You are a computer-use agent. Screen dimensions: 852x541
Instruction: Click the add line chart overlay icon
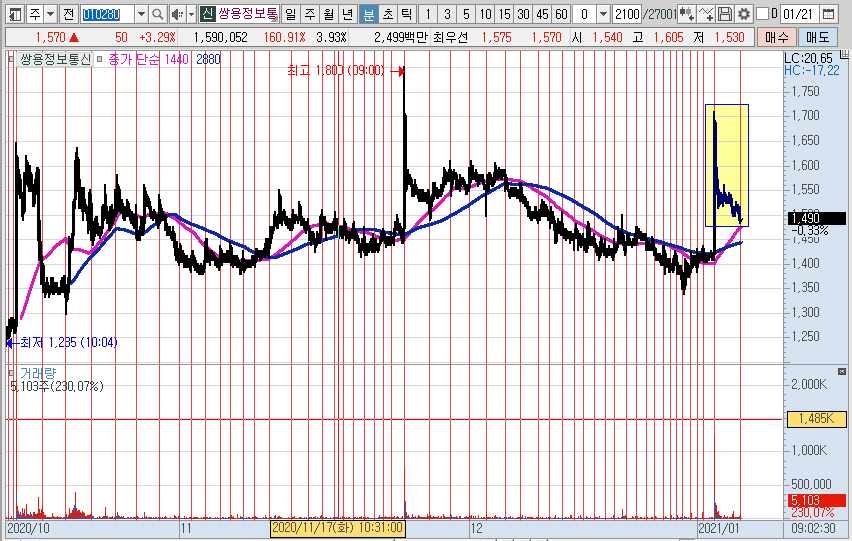pyautogui.click(x=706, y=14)
